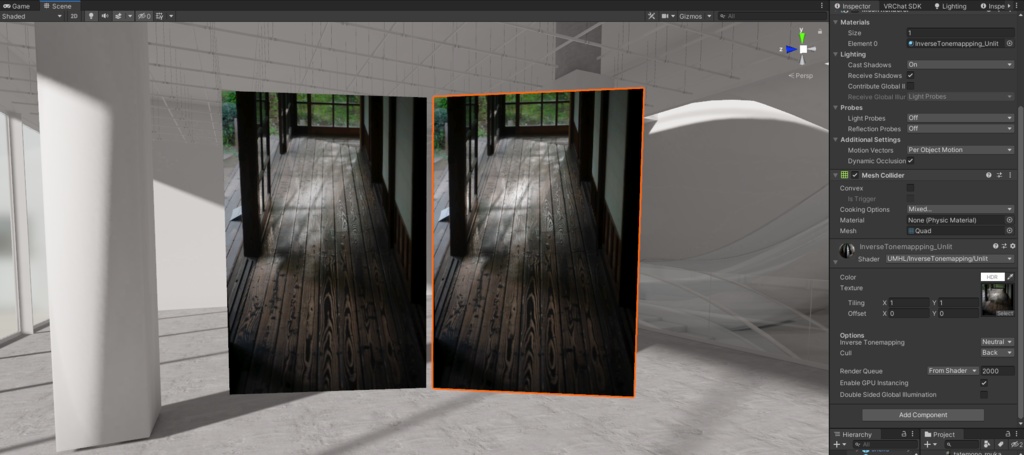Toggle Mesh Collider enabled checkbox
The image size is (1024, 455).
[x=855, y=175]
